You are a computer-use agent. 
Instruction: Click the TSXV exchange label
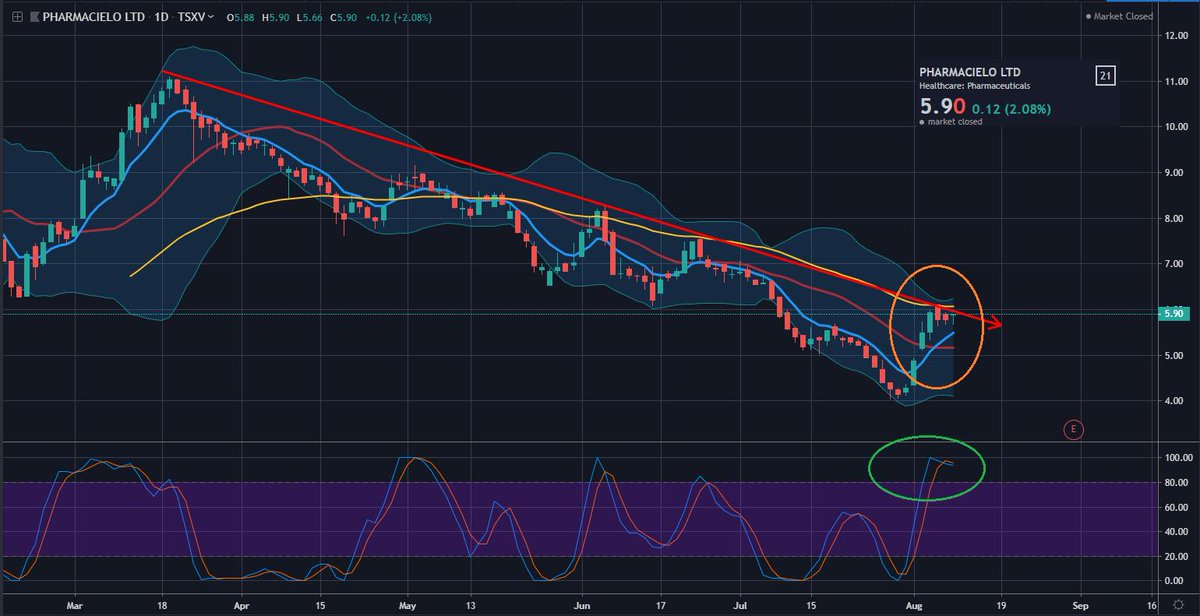191,17
